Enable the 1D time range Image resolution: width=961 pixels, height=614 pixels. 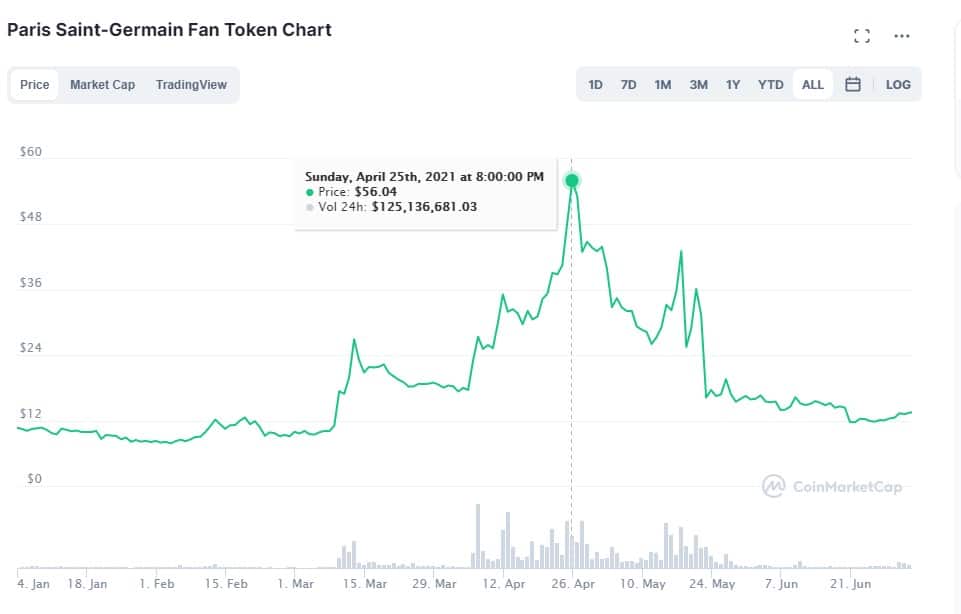click(595, 85)
